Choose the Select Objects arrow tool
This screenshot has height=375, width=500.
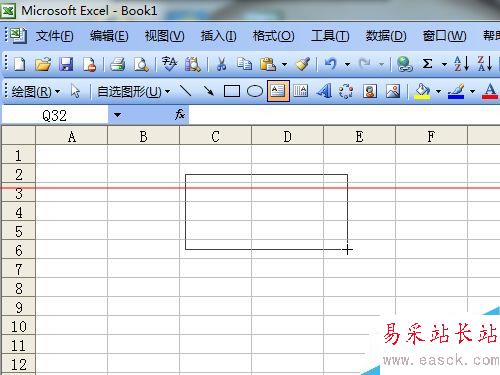[75, 91]
